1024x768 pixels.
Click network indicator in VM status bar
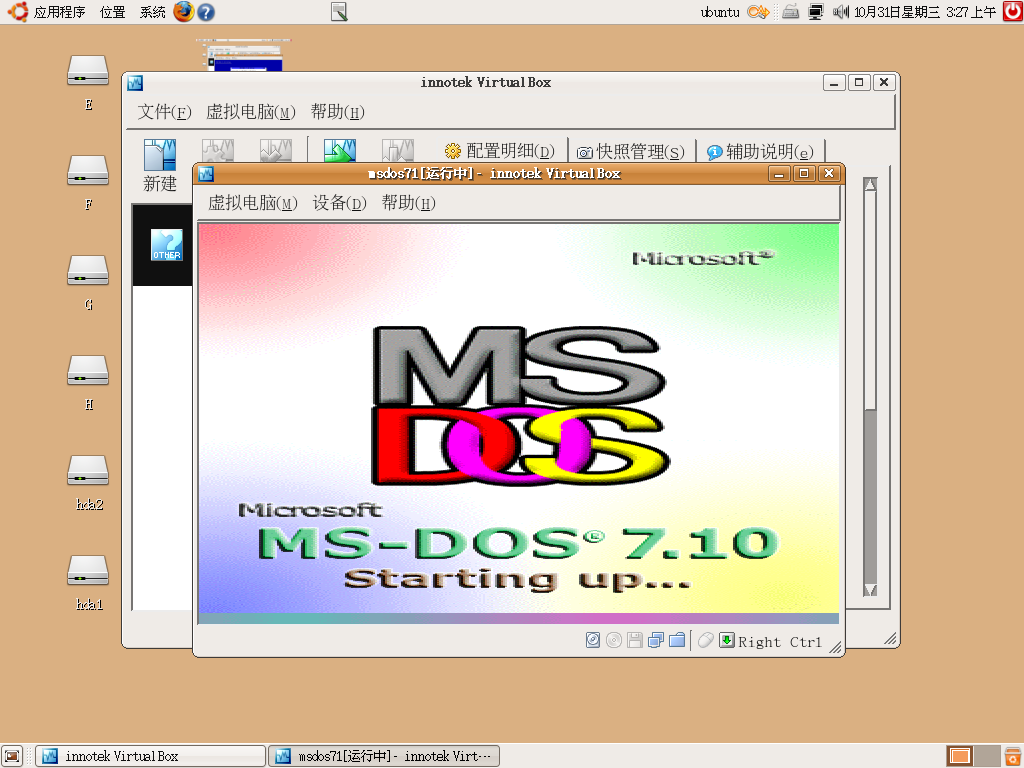click(656, 641)
